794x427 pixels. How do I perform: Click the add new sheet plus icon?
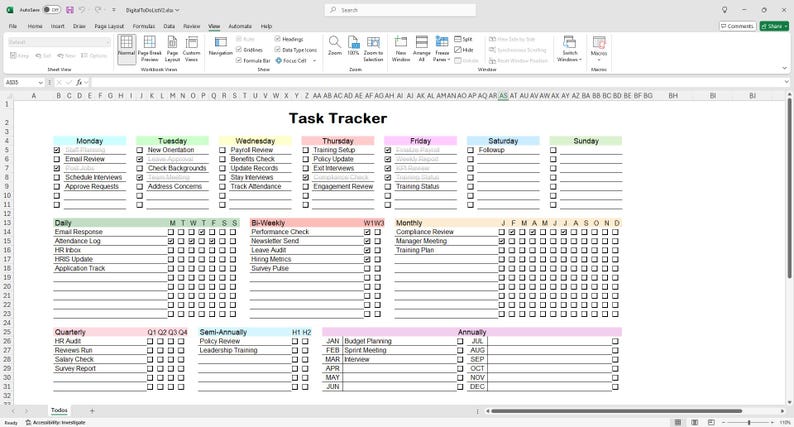92,411
